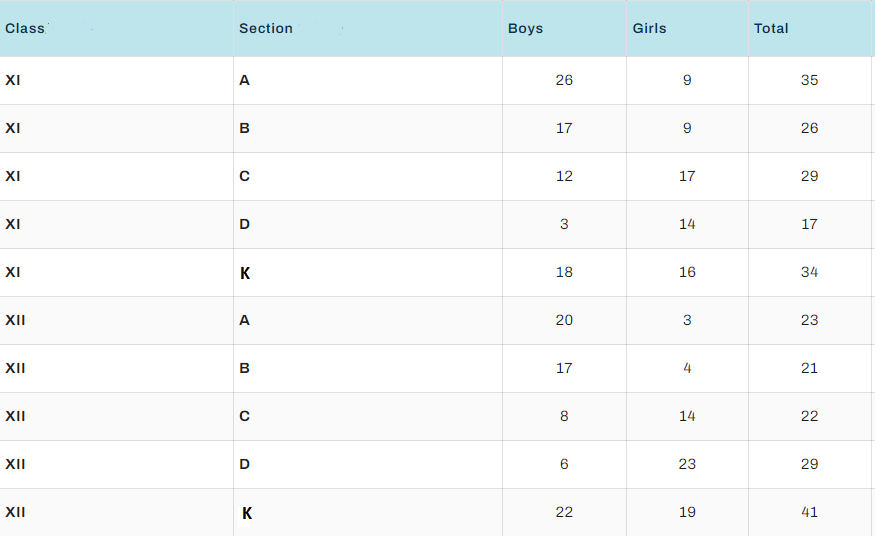Viewport: 875px width, 536px height.
Task: Select Boys count 26 for XI A
Action: (564, 80)
